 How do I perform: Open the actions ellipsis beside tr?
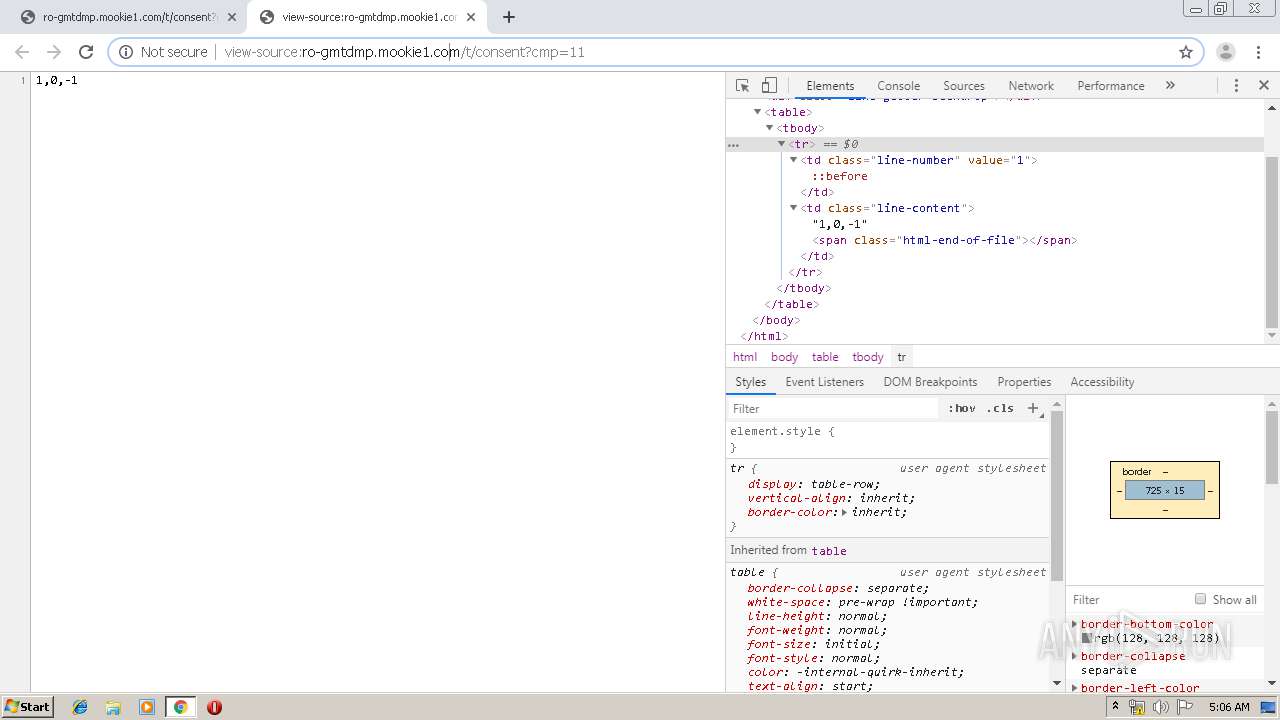click(733, 145)
